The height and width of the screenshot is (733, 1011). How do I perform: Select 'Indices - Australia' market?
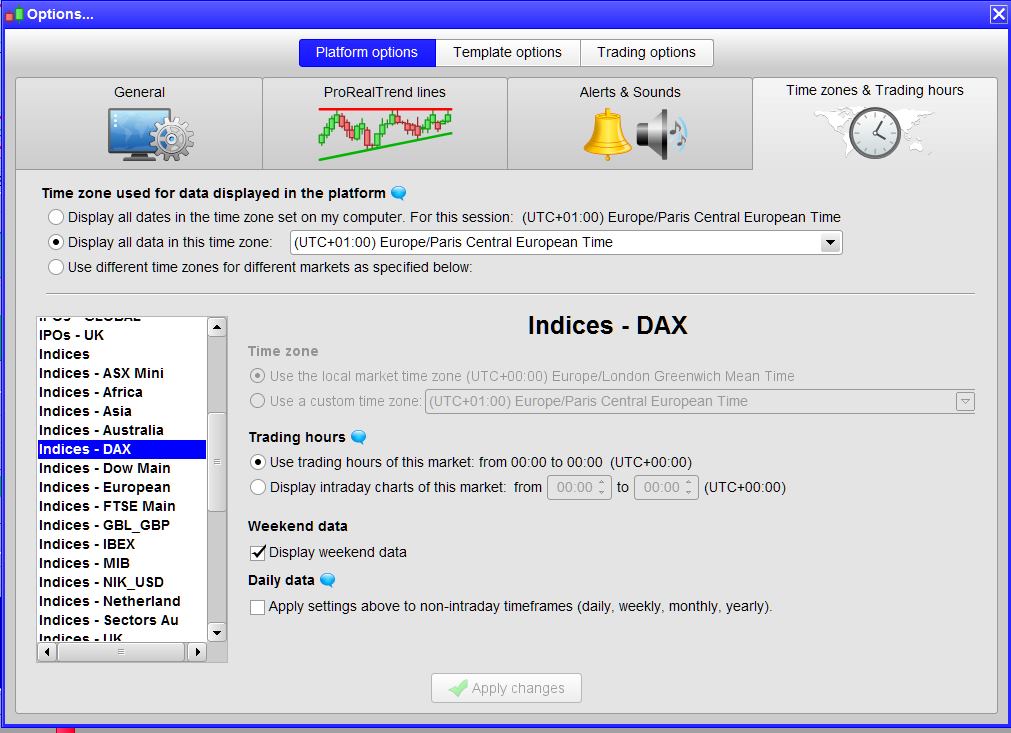click(122, 431)
